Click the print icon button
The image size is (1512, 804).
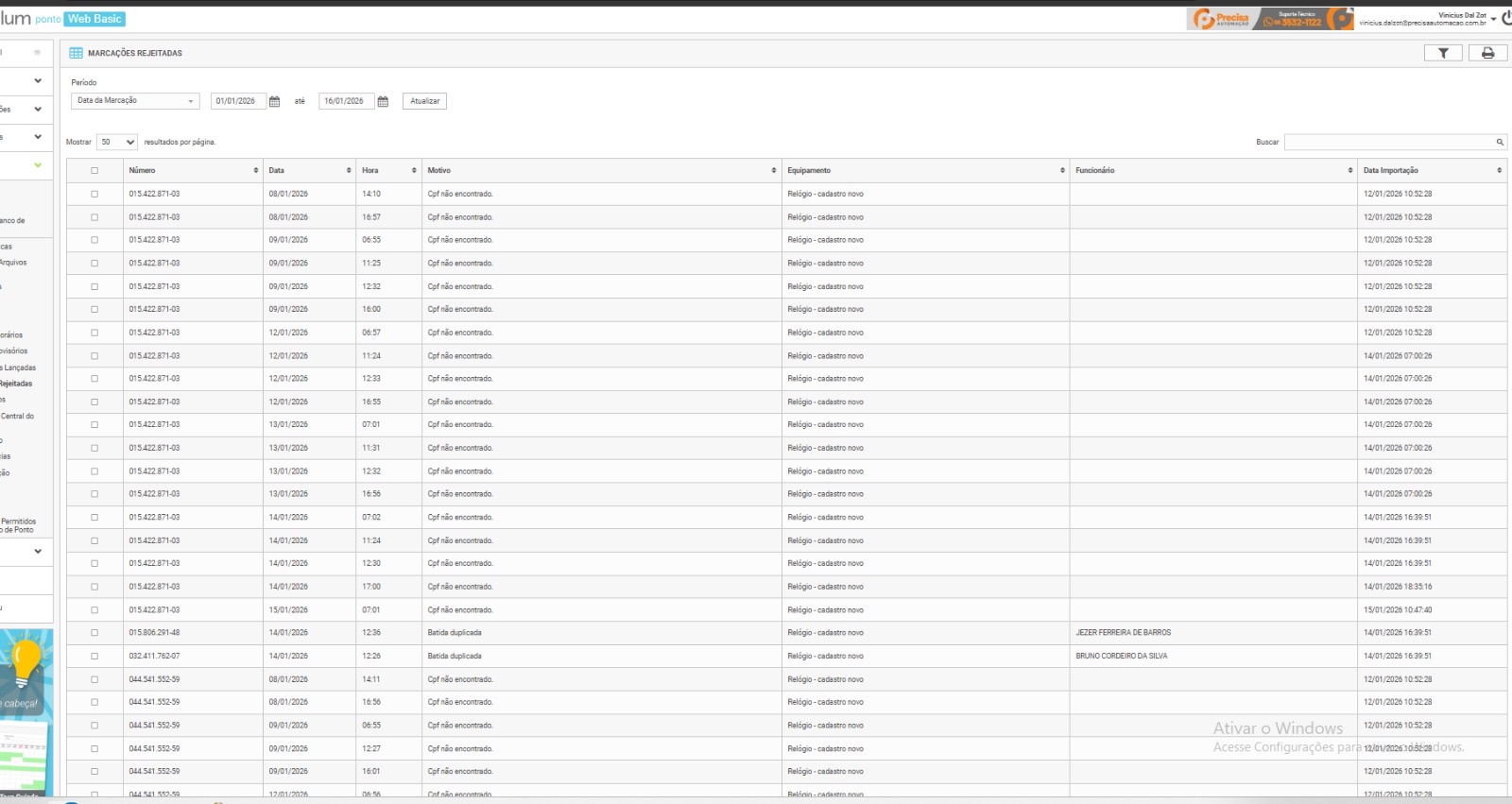pos(1487,53)
